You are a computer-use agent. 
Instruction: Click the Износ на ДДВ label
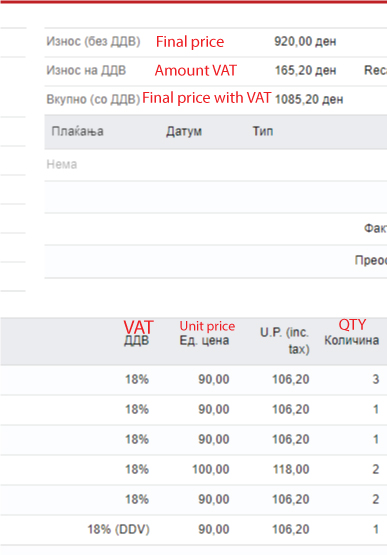tap(86, 70)
